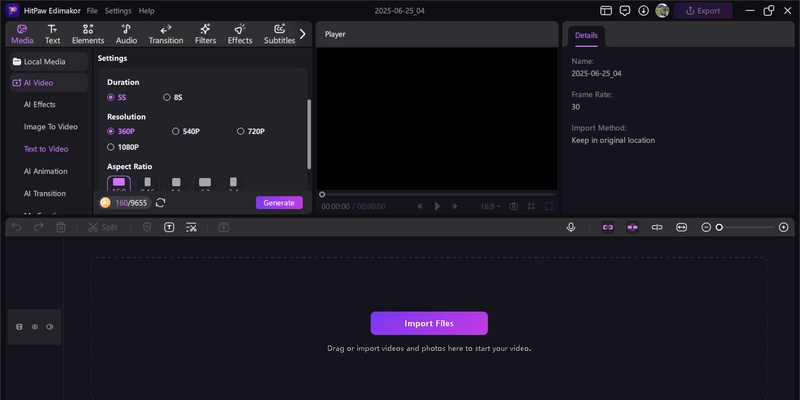Screen dimensions: 800x400
Task: Click the player progress slider handle
Action: tap(322, 194)
